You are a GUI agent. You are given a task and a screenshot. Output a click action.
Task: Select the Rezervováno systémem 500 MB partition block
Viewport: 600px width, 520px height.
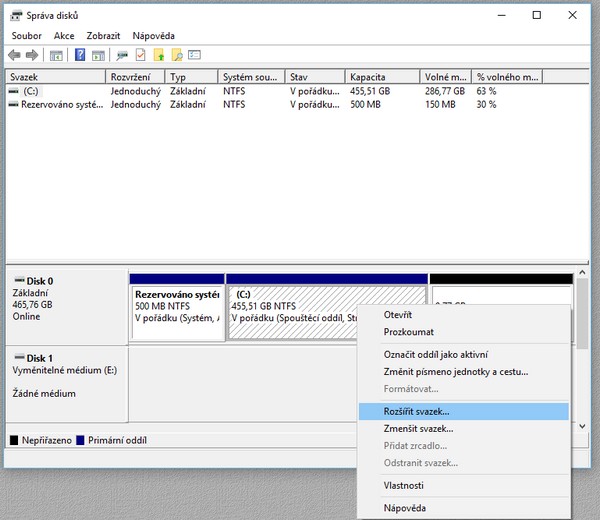tap(177, 312)
